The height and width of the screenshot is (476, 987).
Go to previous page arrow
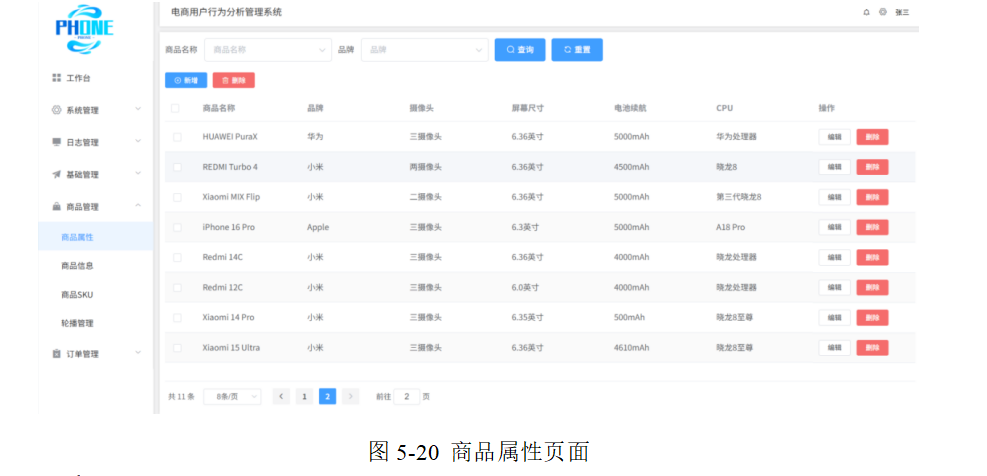(x=281, y=397)
